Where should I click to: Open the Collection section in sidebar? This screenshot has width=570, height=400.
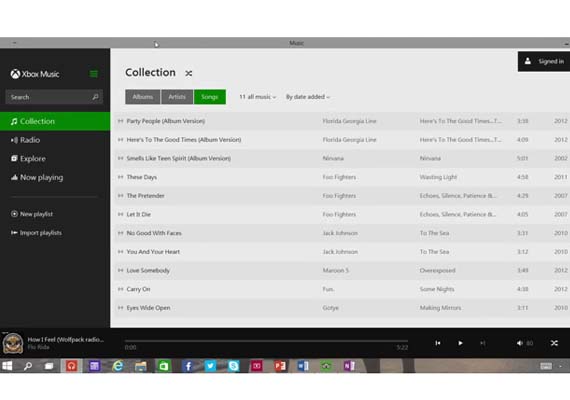(55, 121)
